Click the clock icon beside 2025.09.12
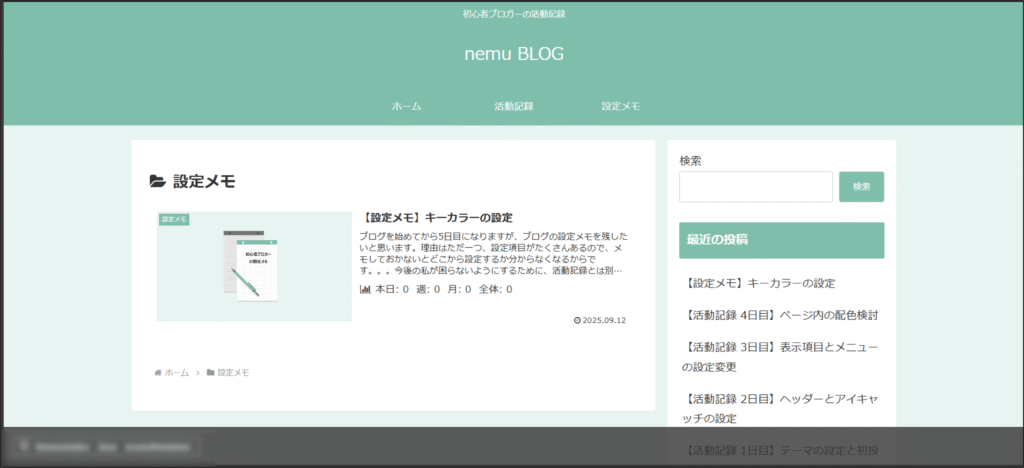 click(577, 321)
